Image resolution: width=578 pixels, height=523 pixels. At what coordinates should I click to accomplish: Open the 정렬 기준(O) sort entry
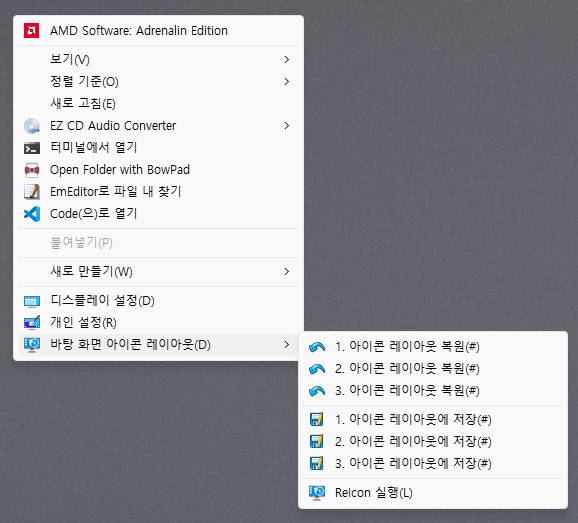pos(159,81)
